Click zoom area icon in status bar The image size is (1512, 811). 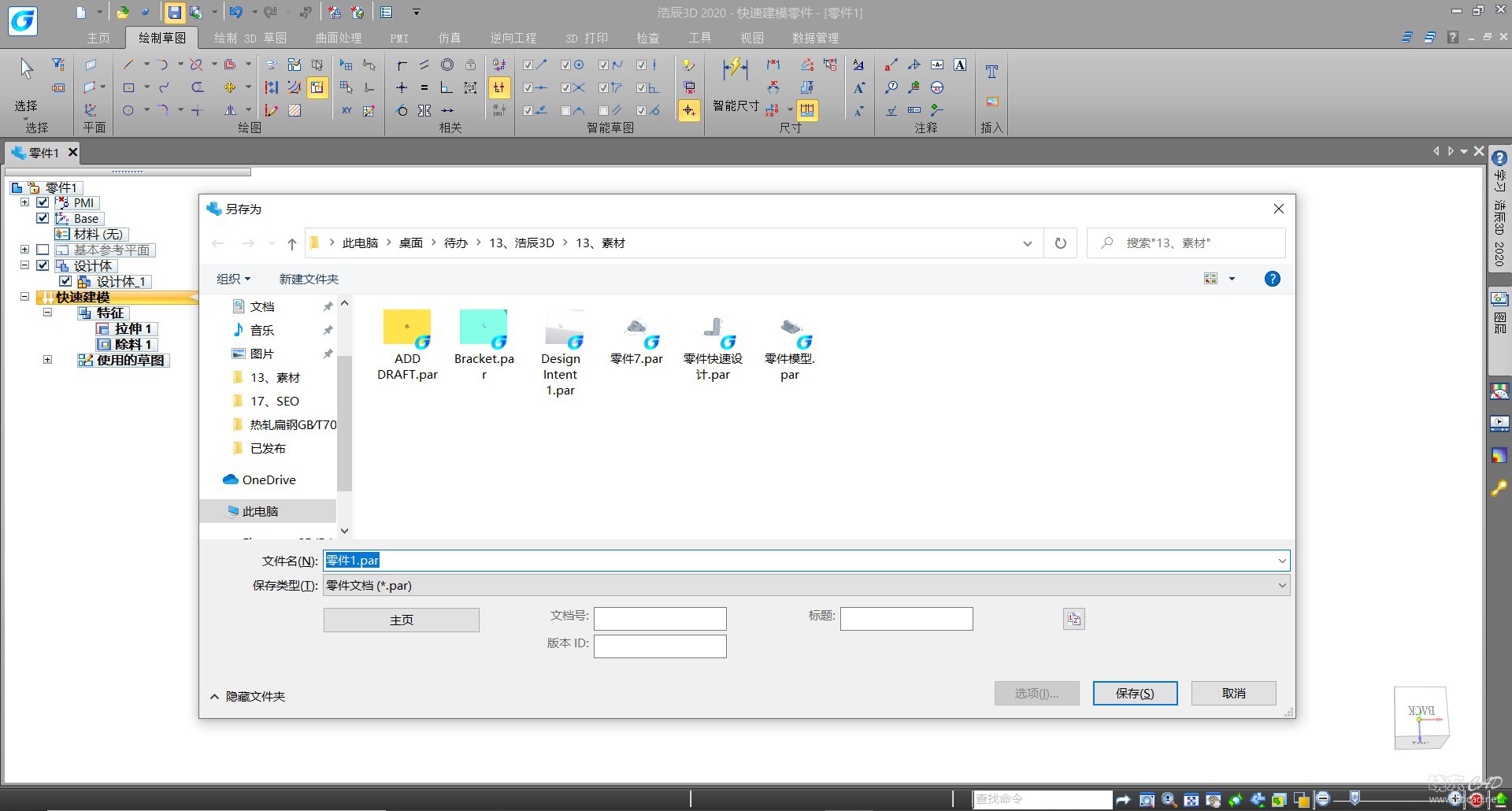[x=1147, y=800]
